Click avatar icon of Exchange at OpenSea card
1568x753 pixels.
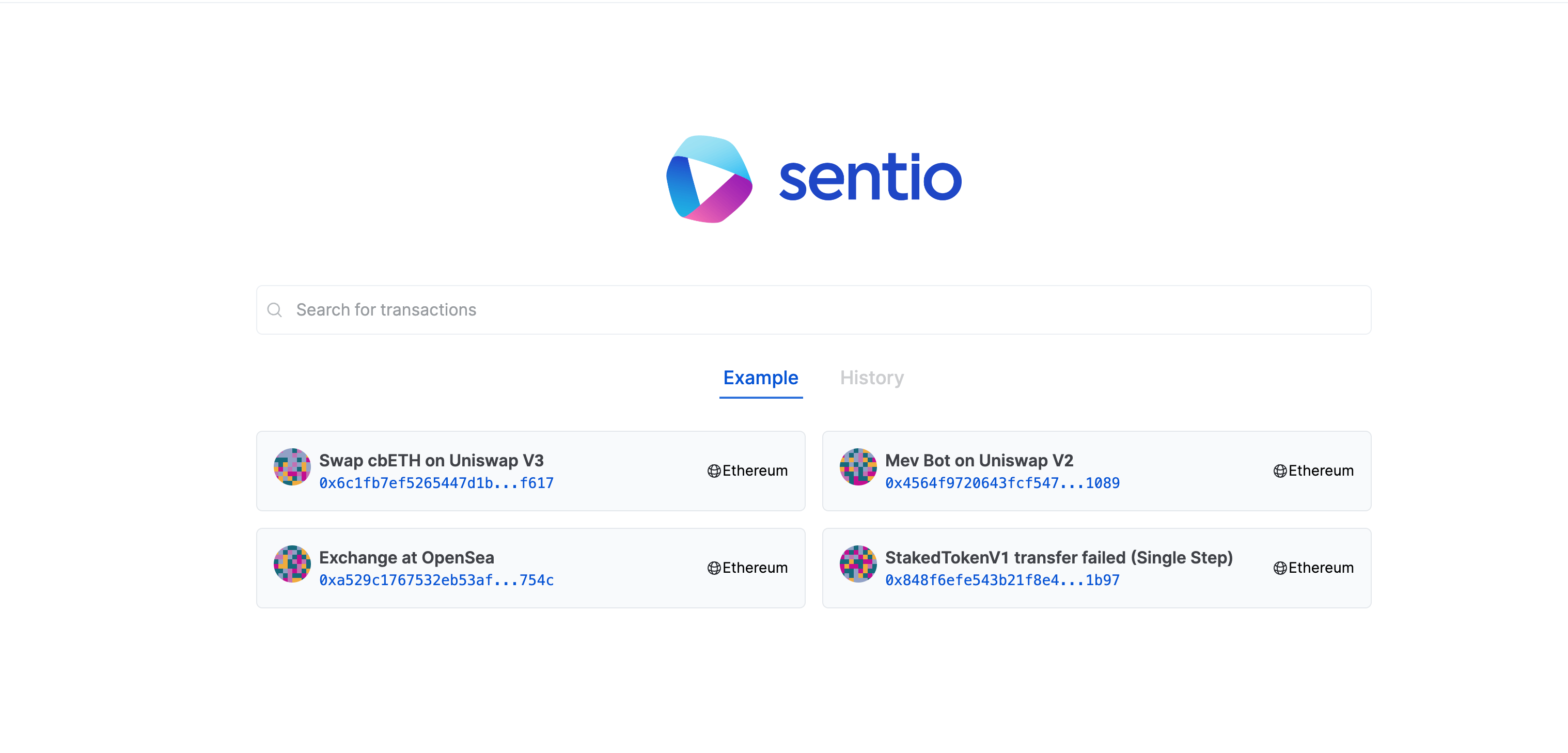(292, 563)
